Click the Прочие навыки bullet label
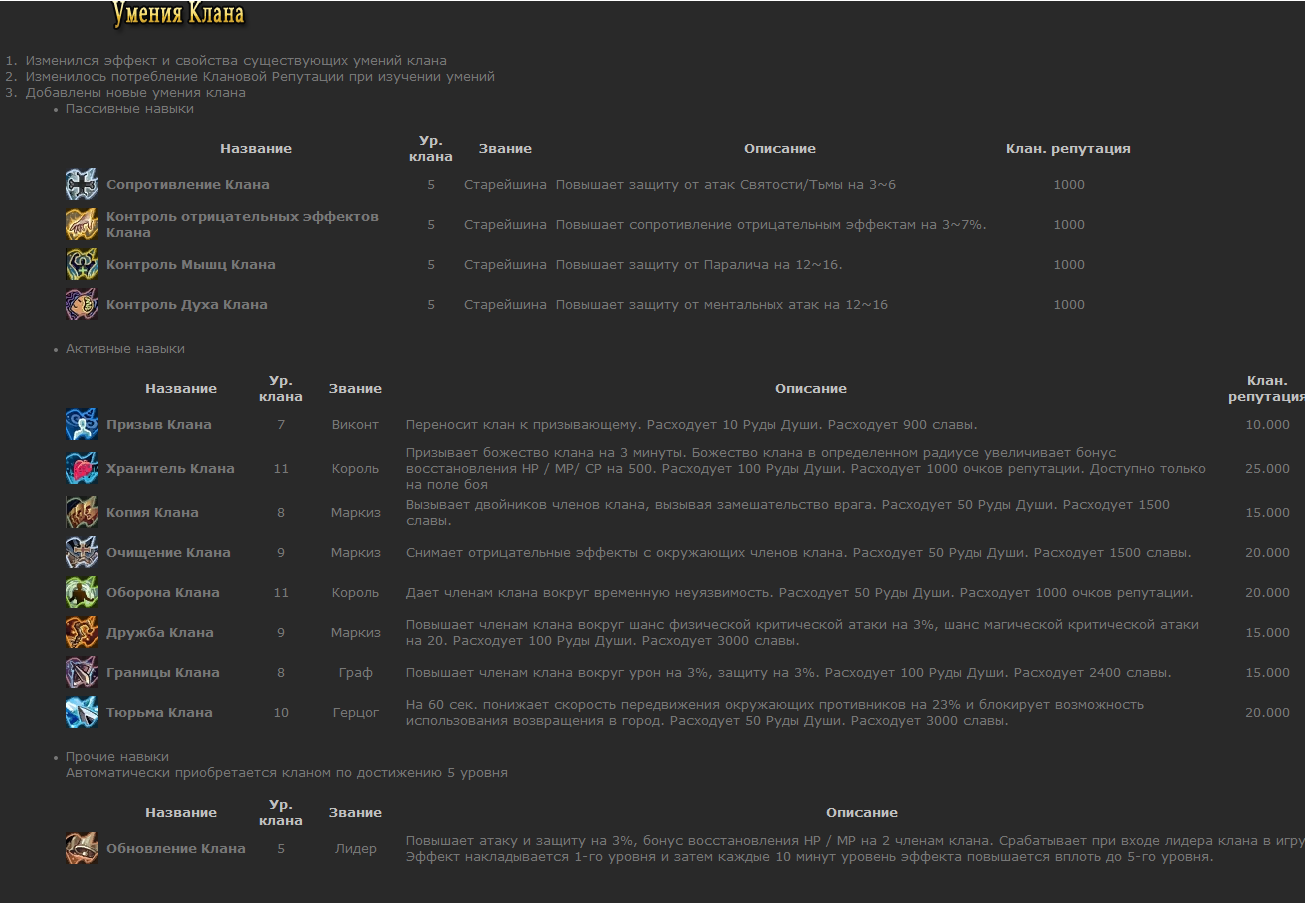 [117, 756]
